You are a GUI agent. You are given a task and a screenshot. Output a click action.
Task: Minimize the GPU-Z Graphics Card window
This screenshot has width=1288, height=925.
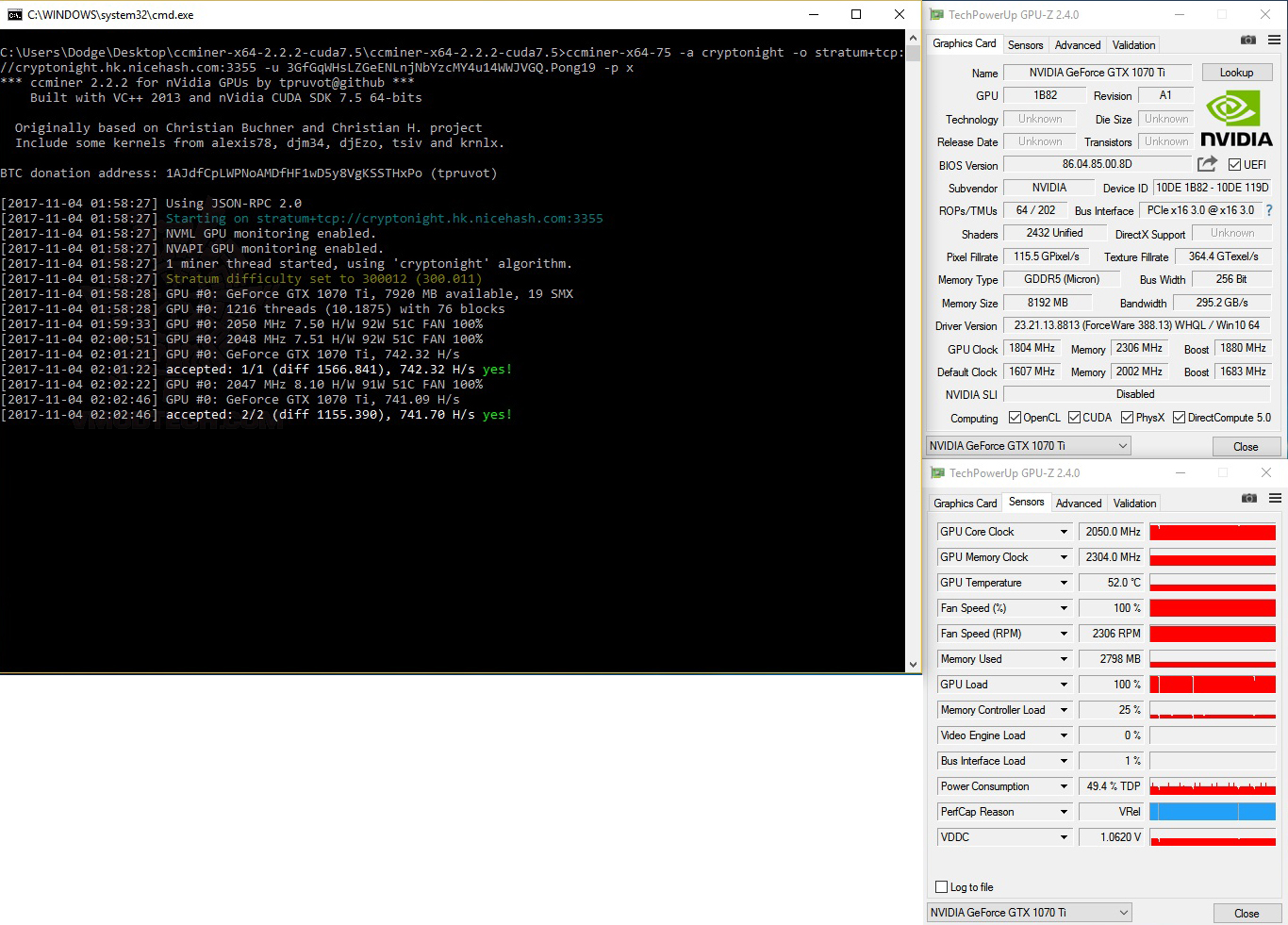pyautogui.click(x=1180, y=14)
